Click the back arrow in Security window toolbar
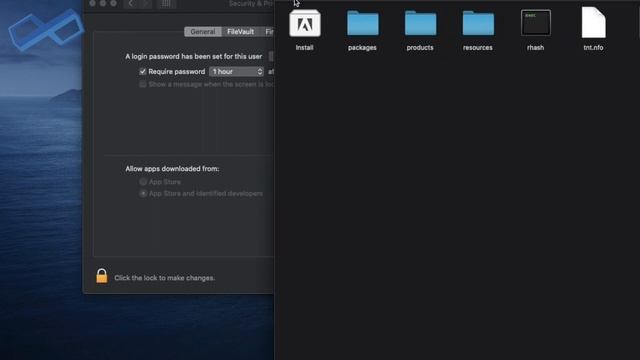Screen dimensions: 640x360 (131, 4)
